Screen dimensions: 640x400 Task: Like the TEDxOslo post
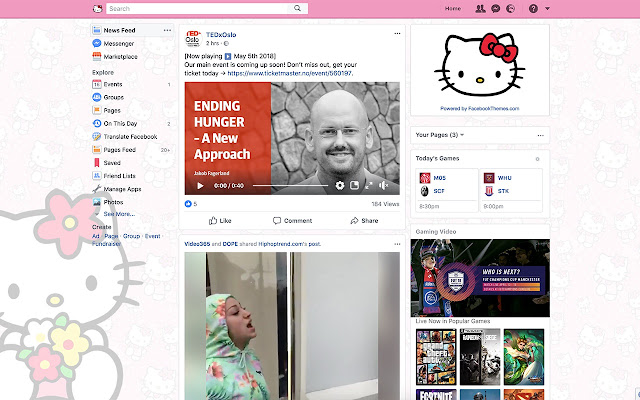coord(220,220)
